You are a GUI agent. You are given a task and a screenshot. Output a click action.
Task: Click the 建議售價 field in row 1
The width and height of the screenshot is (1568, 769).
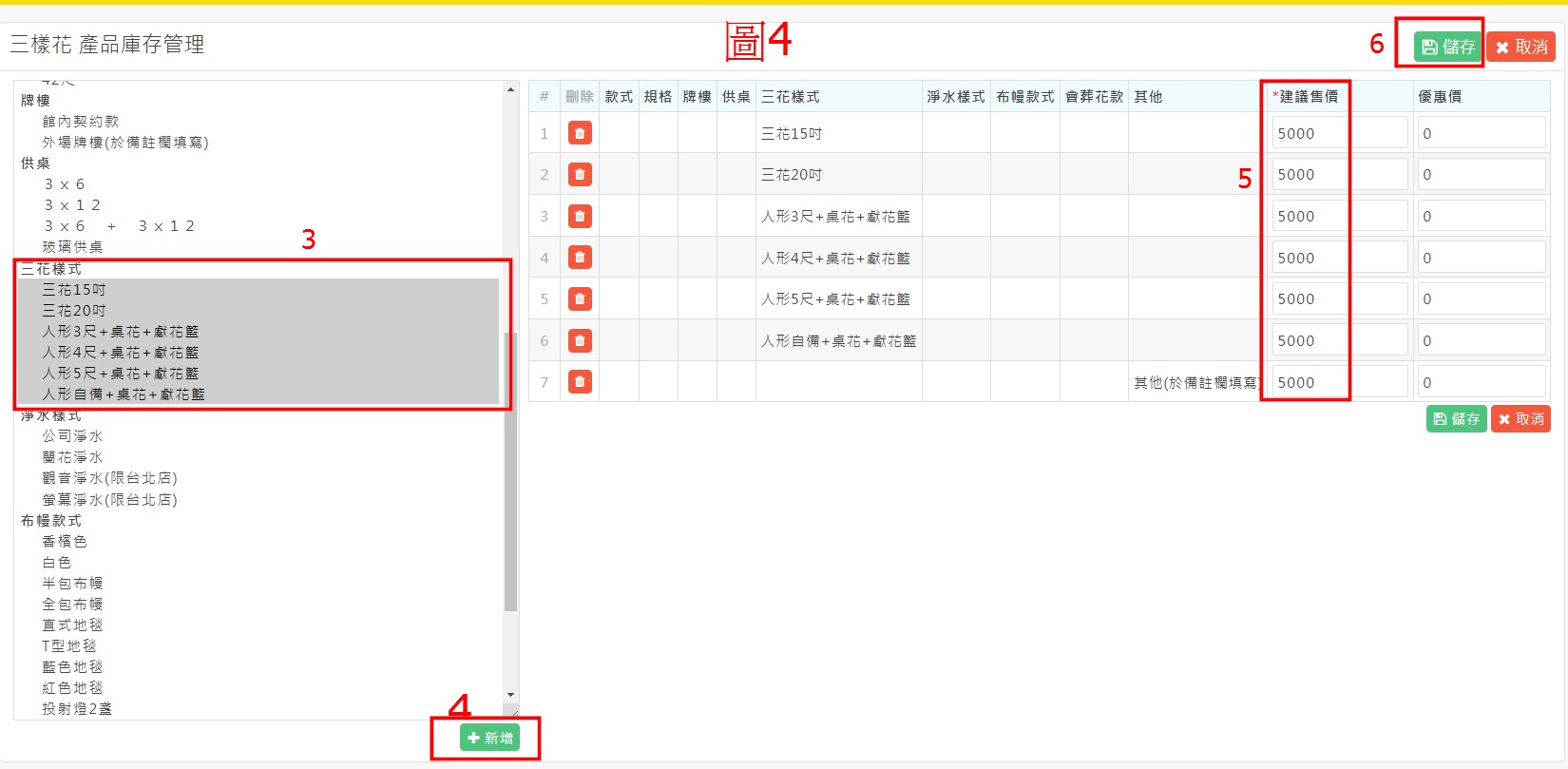pyautogui.click(x=1338, y=133)
